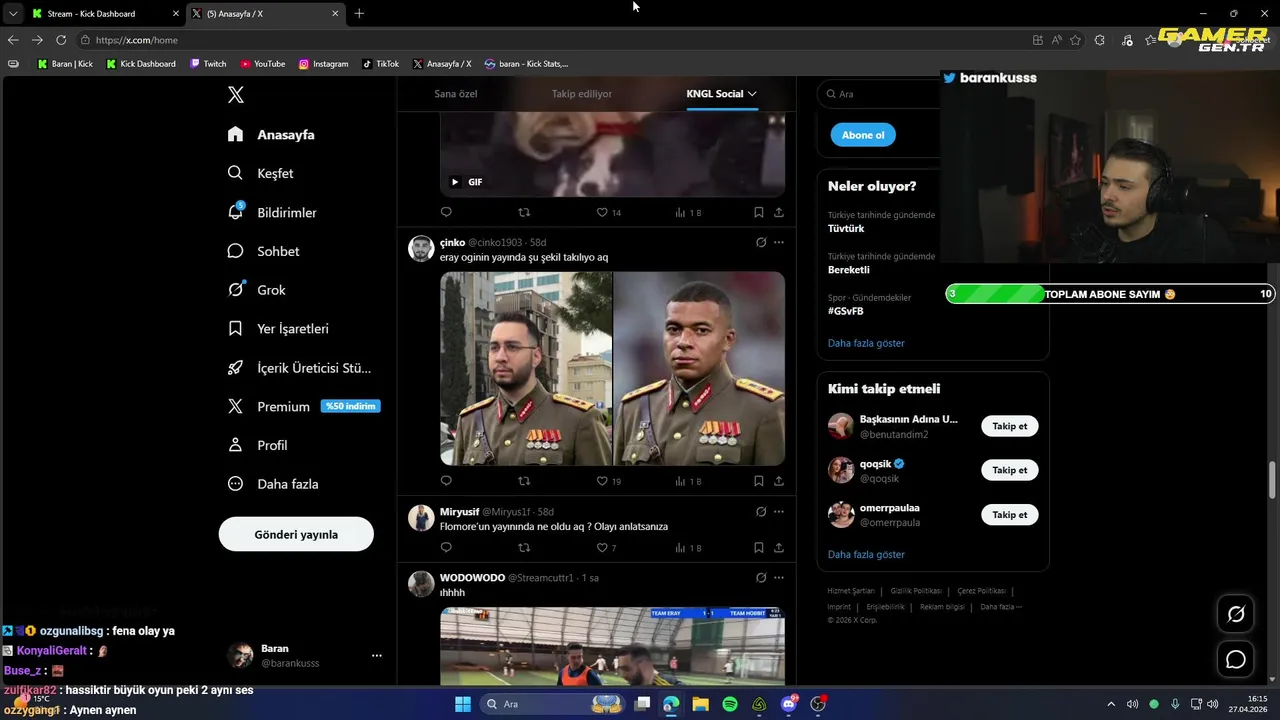Click the Abone ol button

[x=863, y=135]
